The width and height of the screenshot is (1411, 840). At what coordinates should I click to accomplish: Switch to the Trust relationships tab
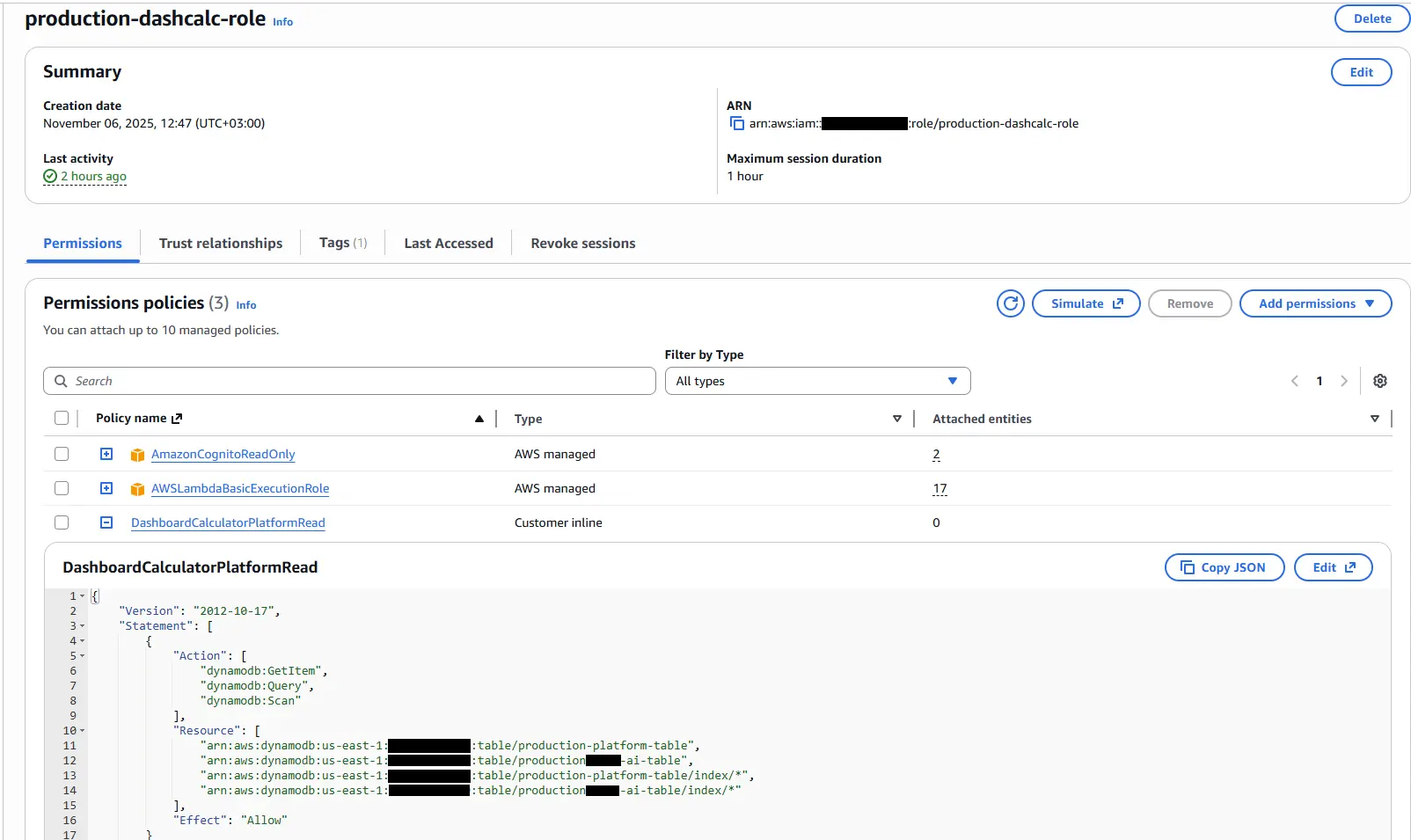coord(221,244)
